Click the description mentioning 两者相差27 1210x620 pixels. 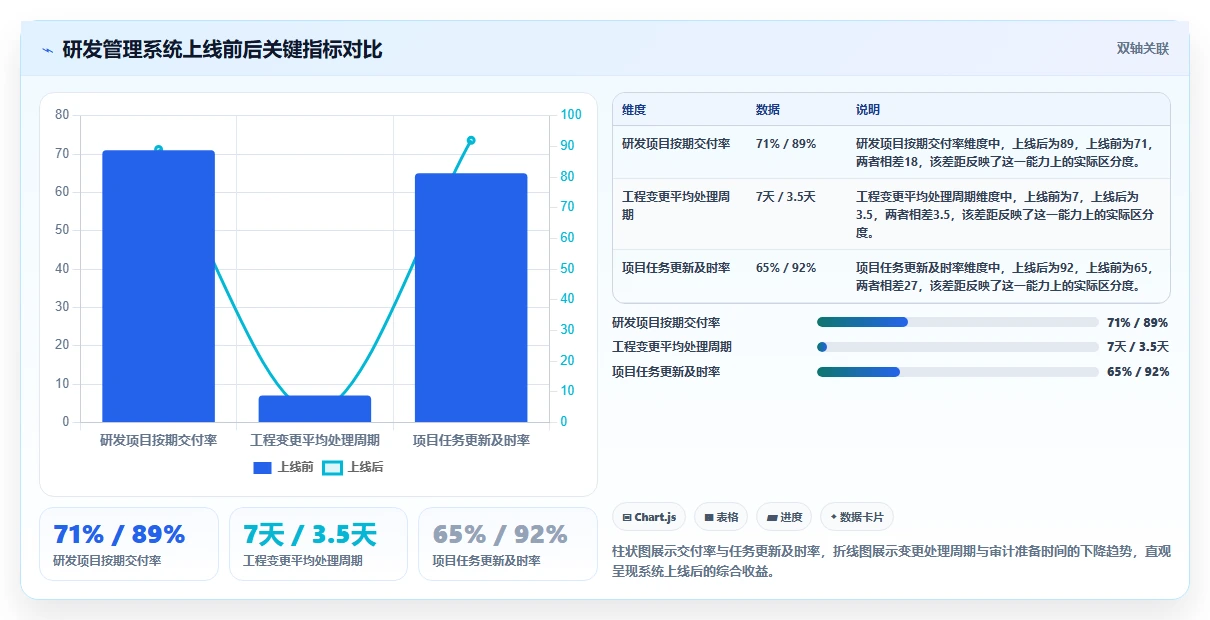(1005, 276)
